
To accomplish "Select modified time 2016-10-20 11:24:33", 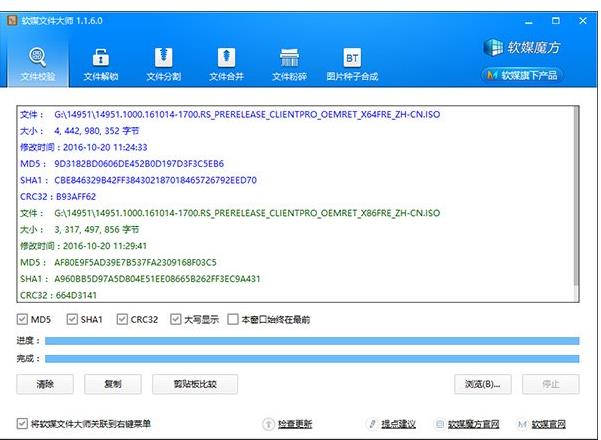I will (x=105, y=147).
